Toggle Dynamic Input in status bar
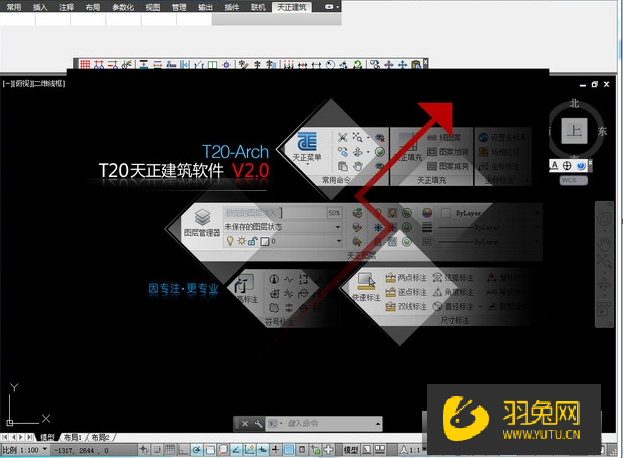 263,450
